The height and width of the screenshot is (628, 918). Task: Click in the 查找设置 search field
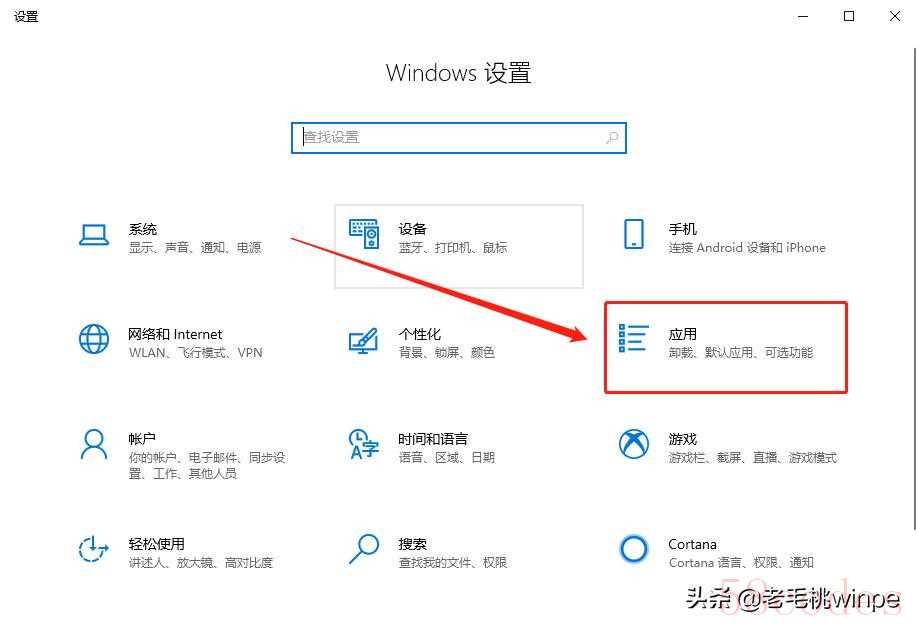pyautogui.click(x=458, y=138)
